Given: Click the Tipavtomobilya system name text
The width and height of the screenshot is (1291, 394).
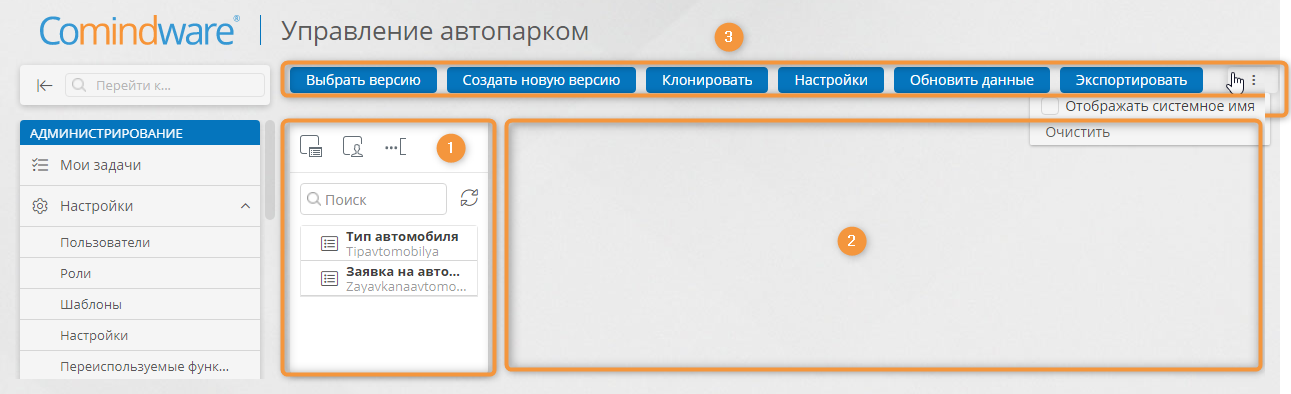Looking at the screenshot, I should coord(392,252).
